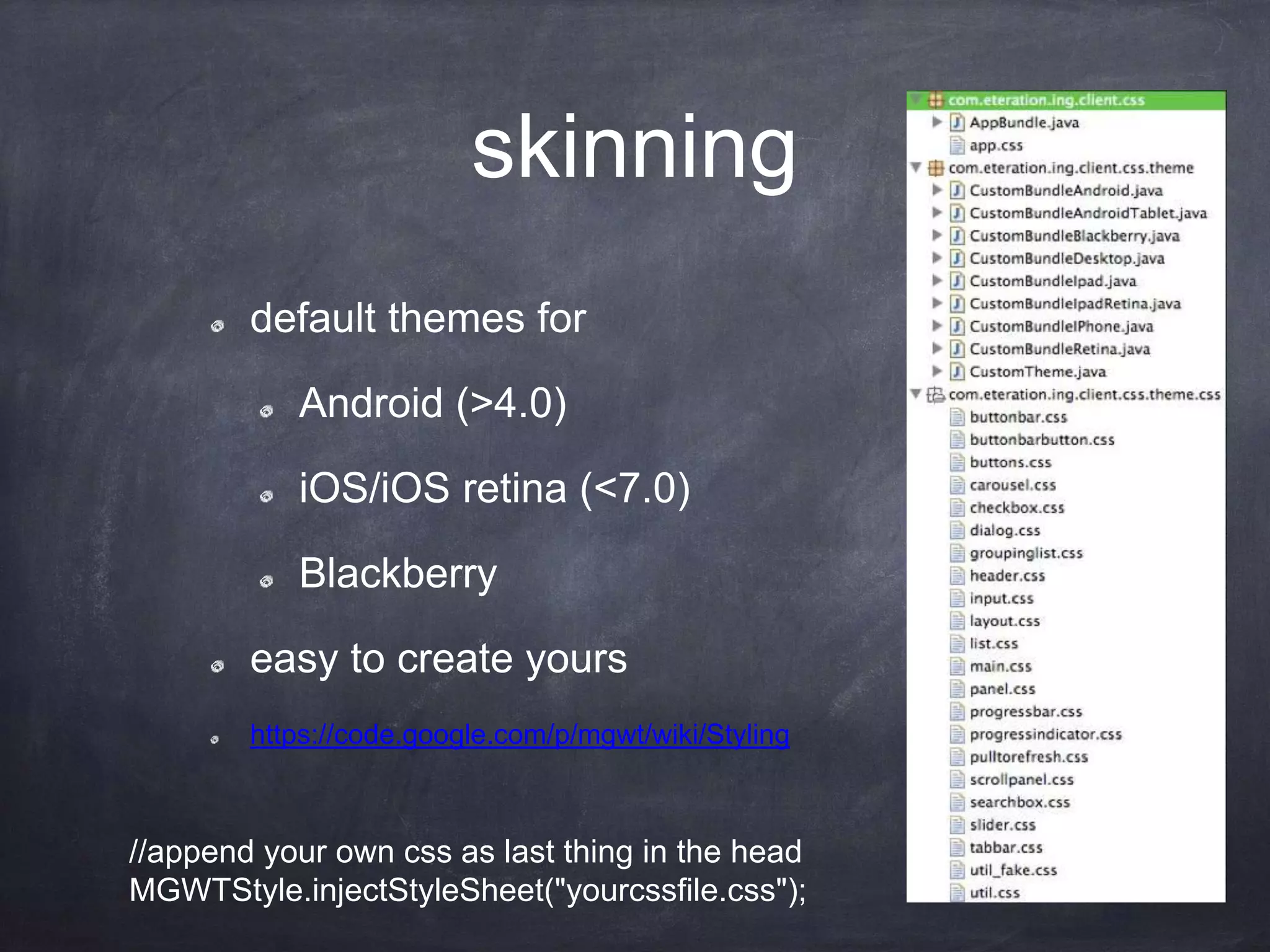This screenshot has height=952, width=1270.
Task: Select AppBundle.java in the tree
Action: (x=1024, y=122)
